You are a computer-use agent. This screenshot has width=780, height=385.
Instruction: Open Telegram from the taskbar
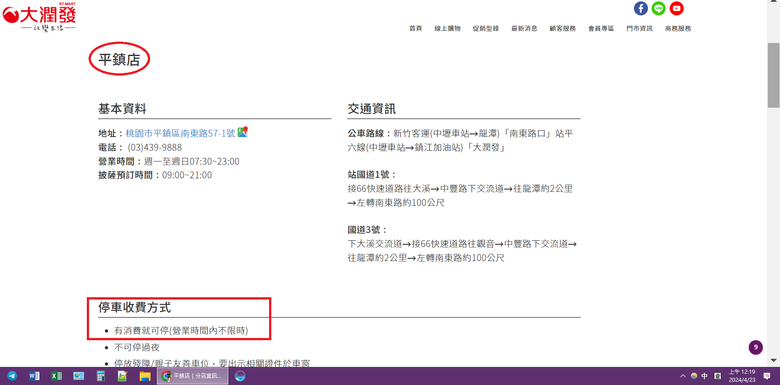click(x=11, y=376)
